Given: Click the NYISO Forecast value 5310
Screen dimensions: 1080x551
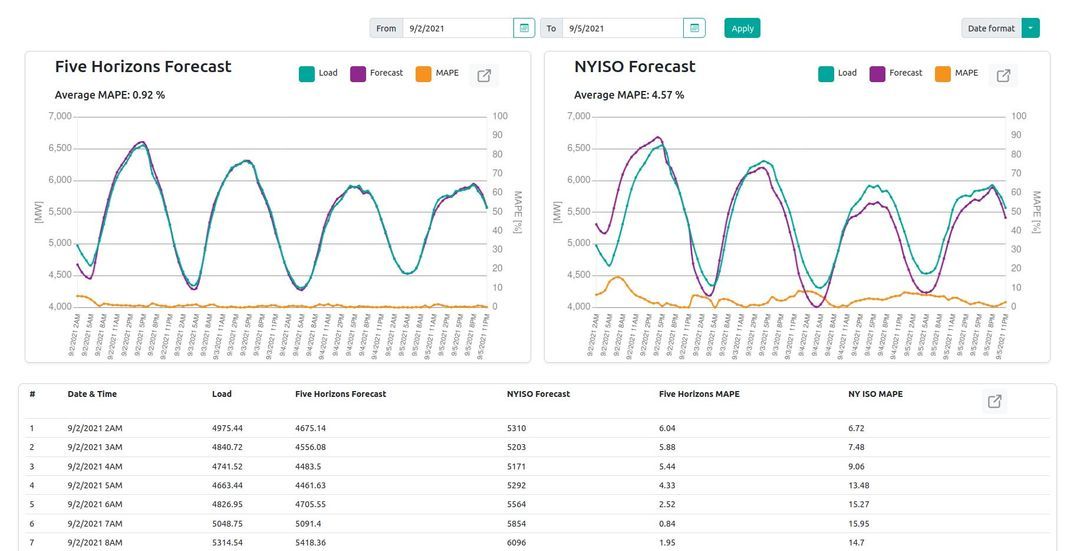Looking at the screenshot, I should click(517, 428).
